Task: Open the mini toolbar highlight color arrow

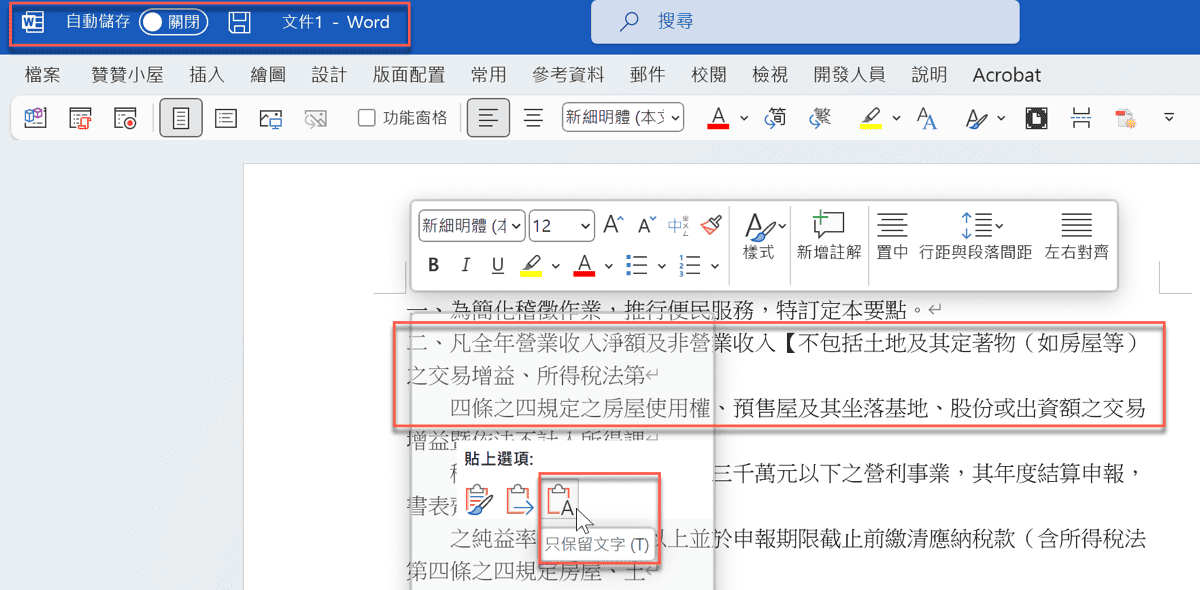Action: (x=555, y=266)
